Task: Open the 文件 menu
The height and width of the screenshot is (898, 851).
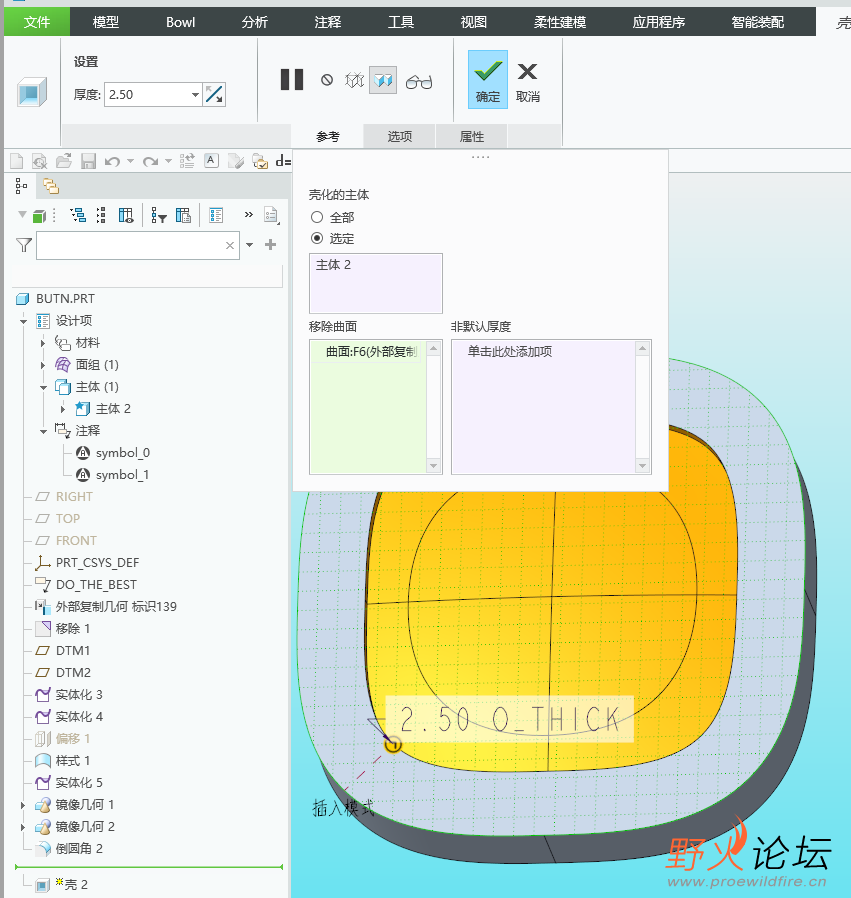Action: 37,22
